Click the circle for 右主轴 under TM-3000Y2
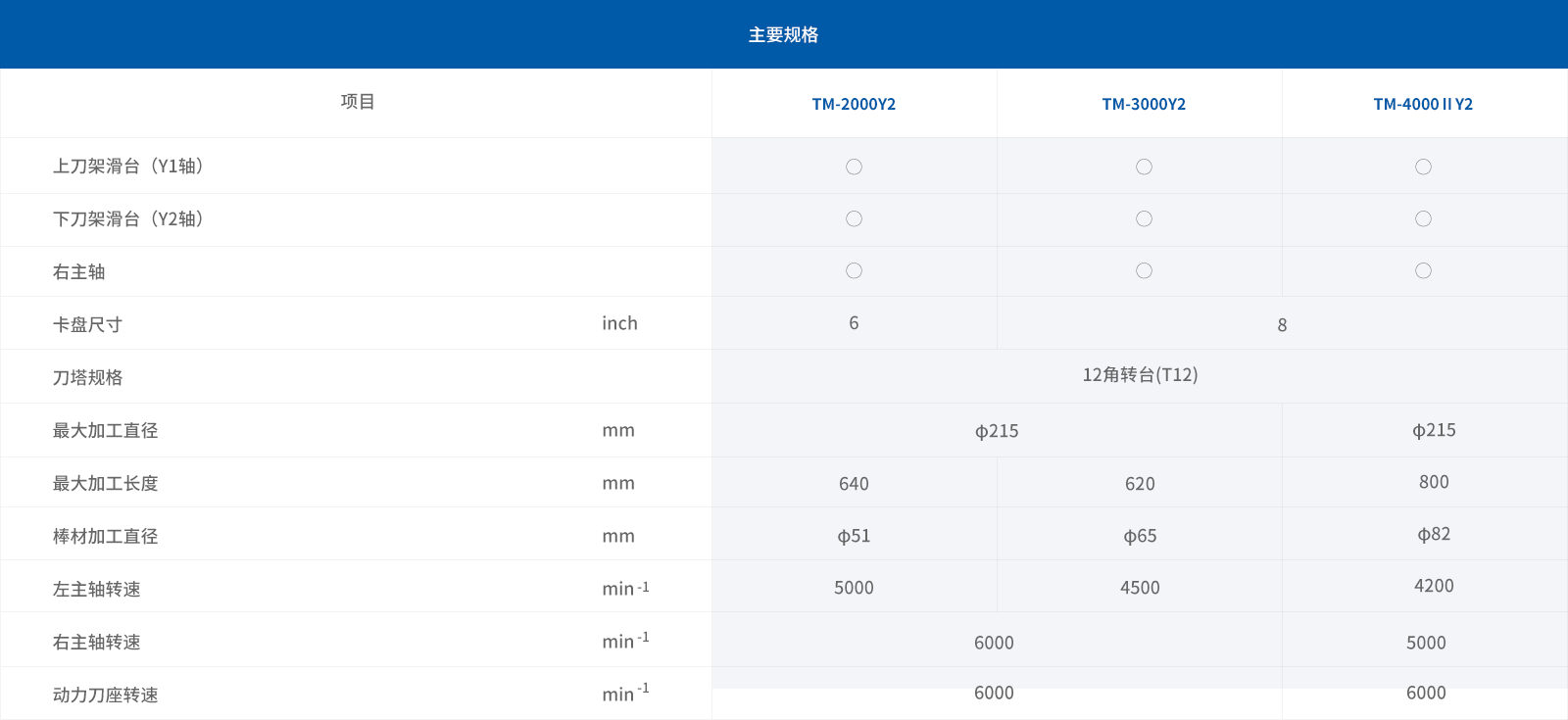The width and height of the screenshot is (1568, 720). click(1144, 270)
